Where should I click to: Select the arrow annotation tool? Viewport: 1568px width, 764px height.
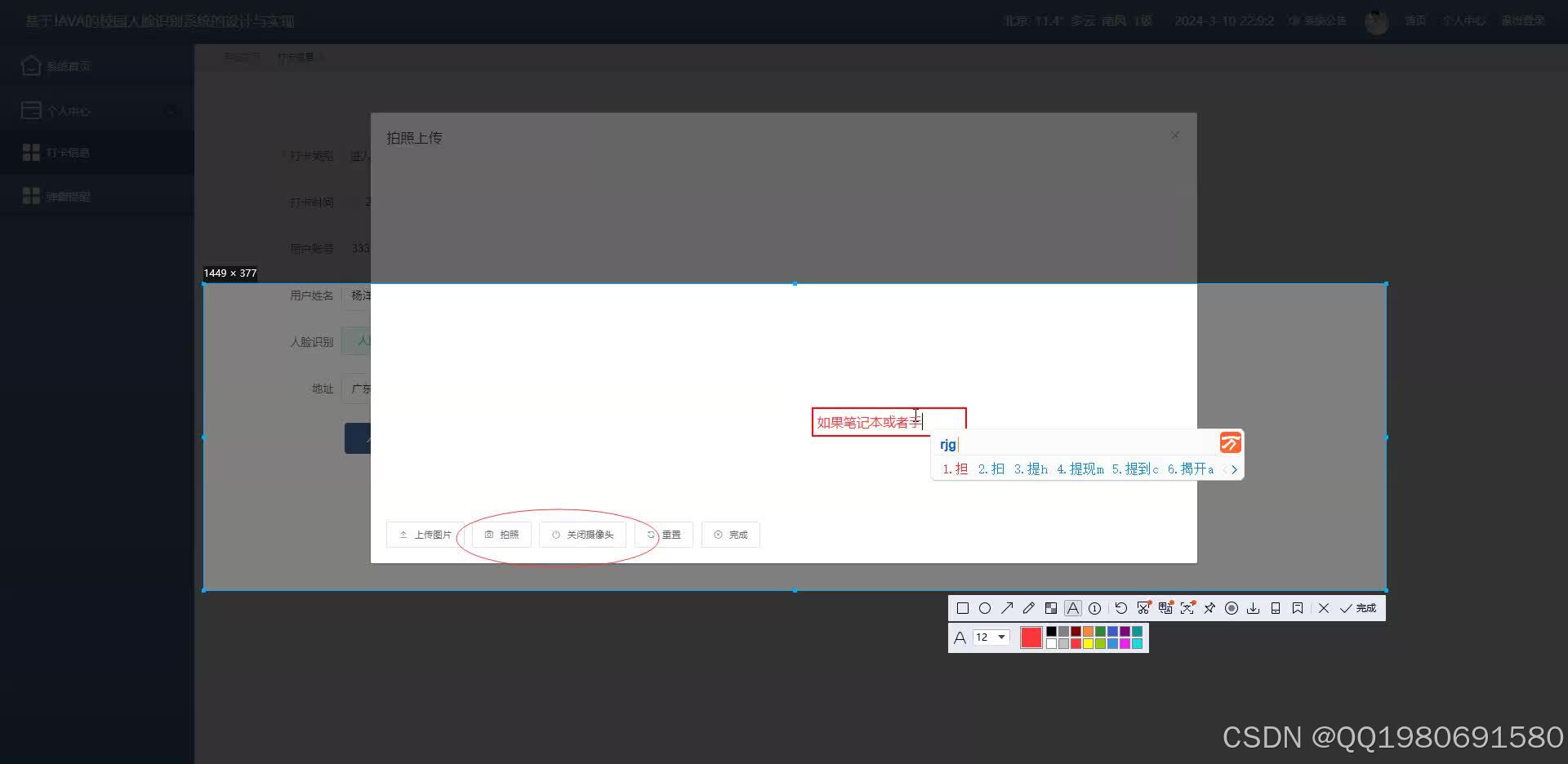coord(1007,608)
